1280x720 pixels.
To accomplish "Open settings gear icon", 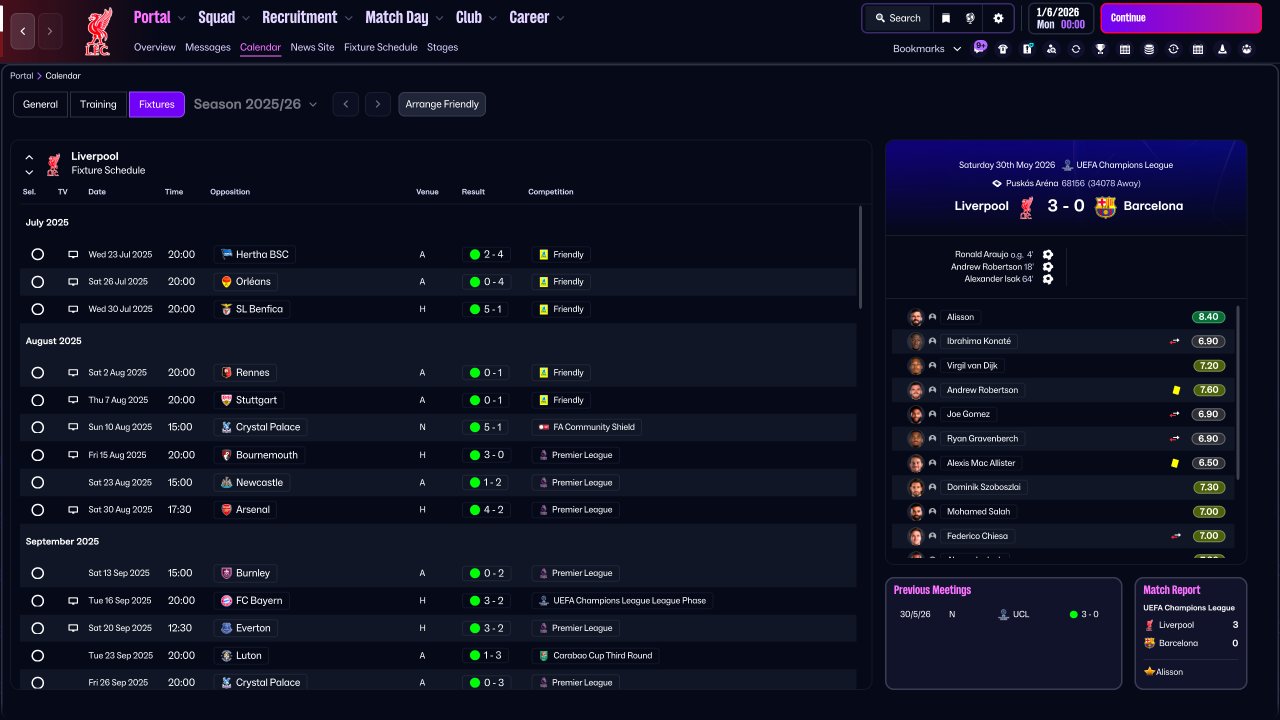I will pyautogui.click(x=998, y=18).
